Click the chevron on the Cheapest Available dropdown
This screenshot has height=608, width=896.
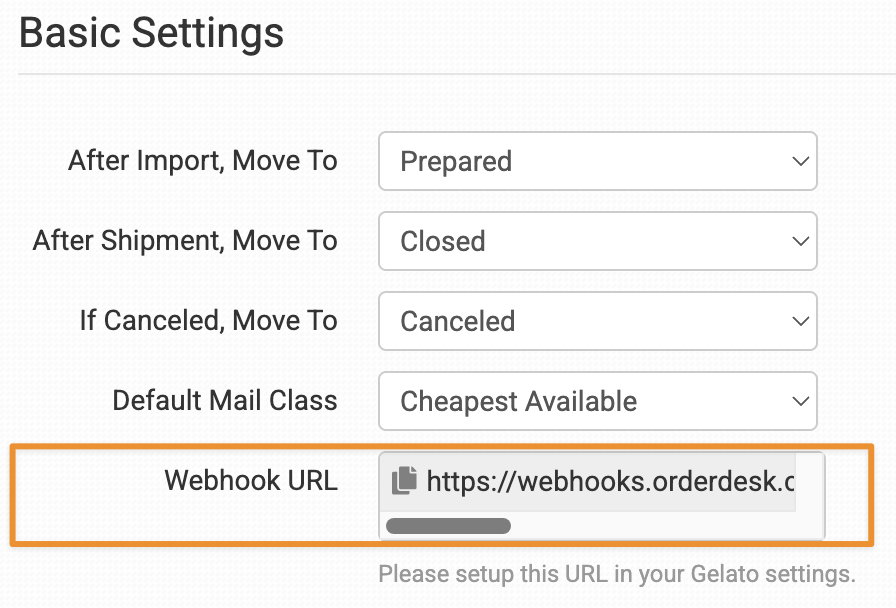pyautogui.click(x=799, y=401)
